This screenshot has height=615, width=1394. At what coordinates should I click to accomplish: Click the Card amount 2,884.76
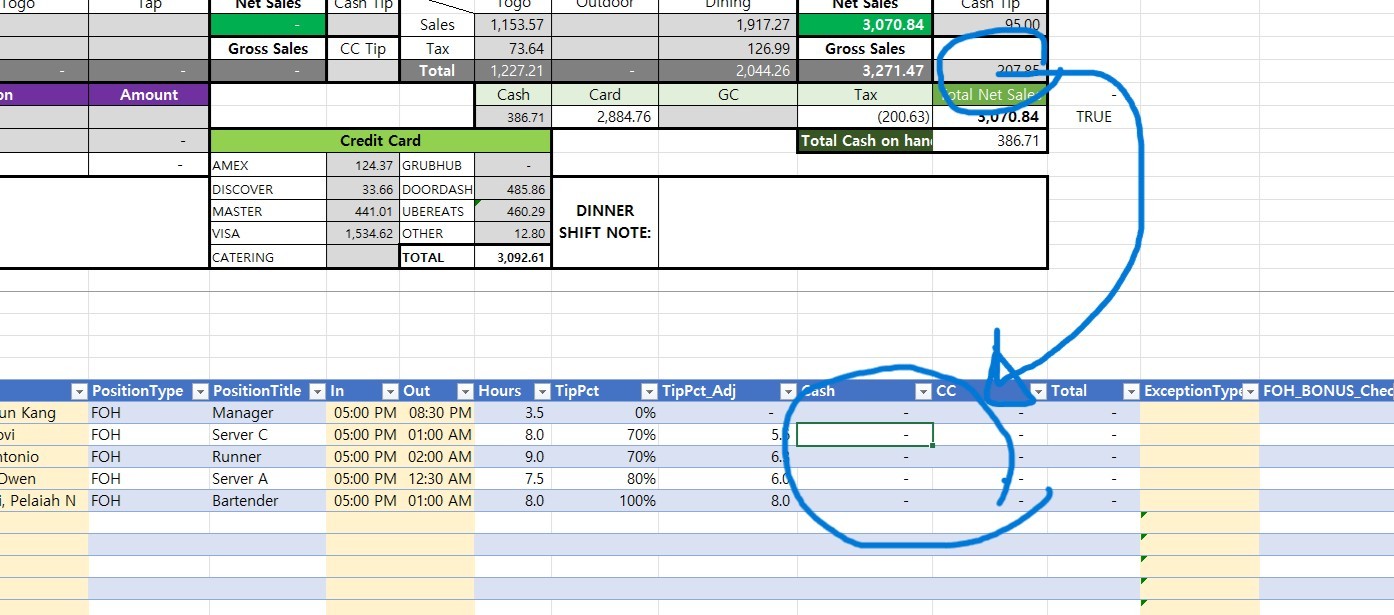click(605, 117)
